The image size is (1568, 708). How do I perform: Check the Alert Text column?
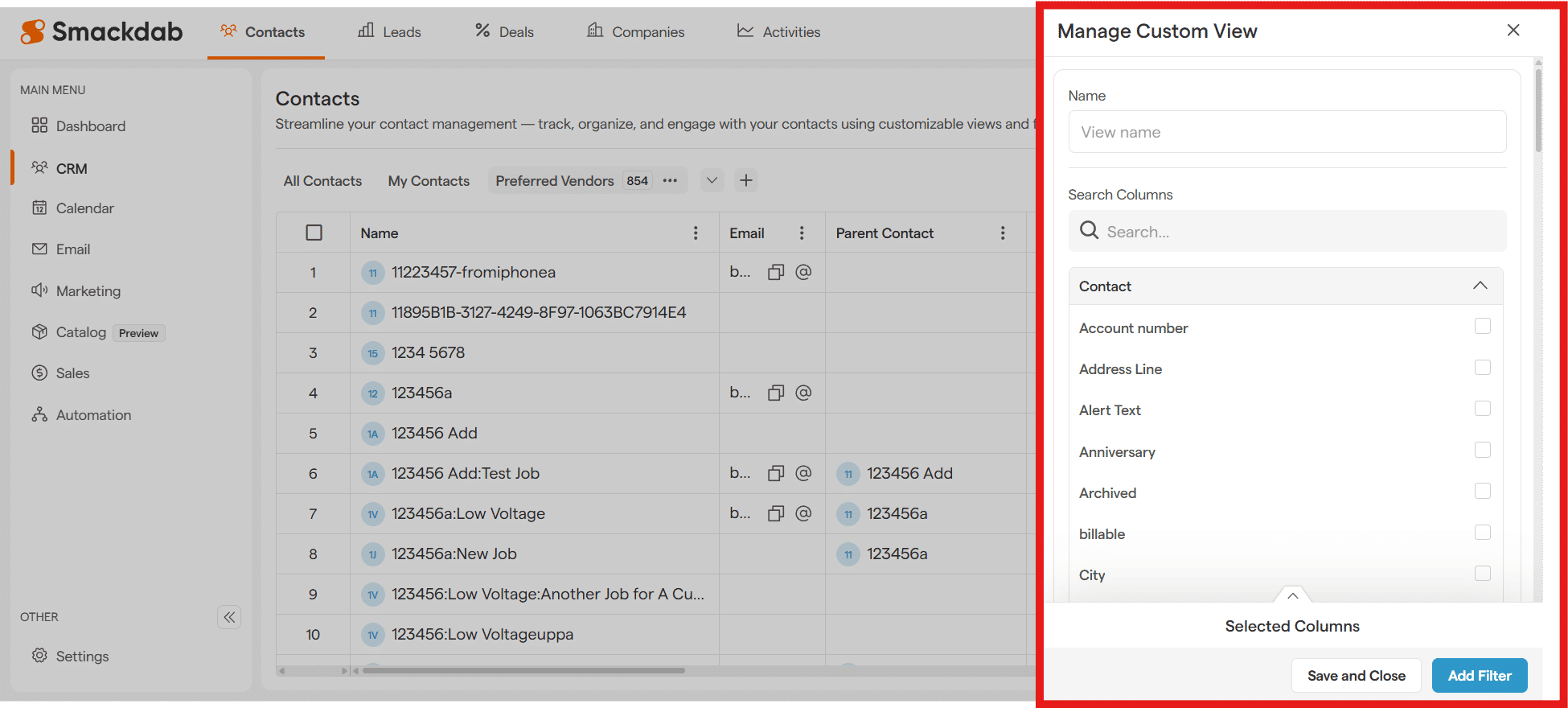point(1483,409)
